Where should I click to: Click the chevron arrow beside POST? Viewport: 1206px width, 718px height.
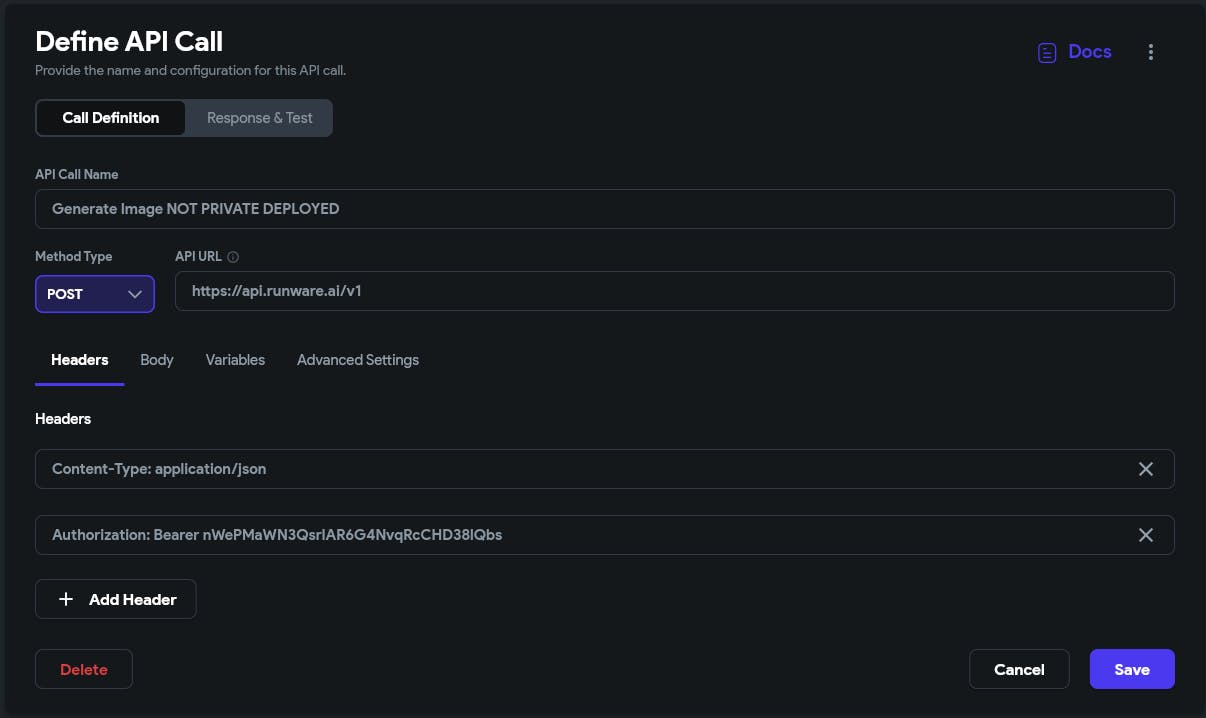[x=135, y=294]
